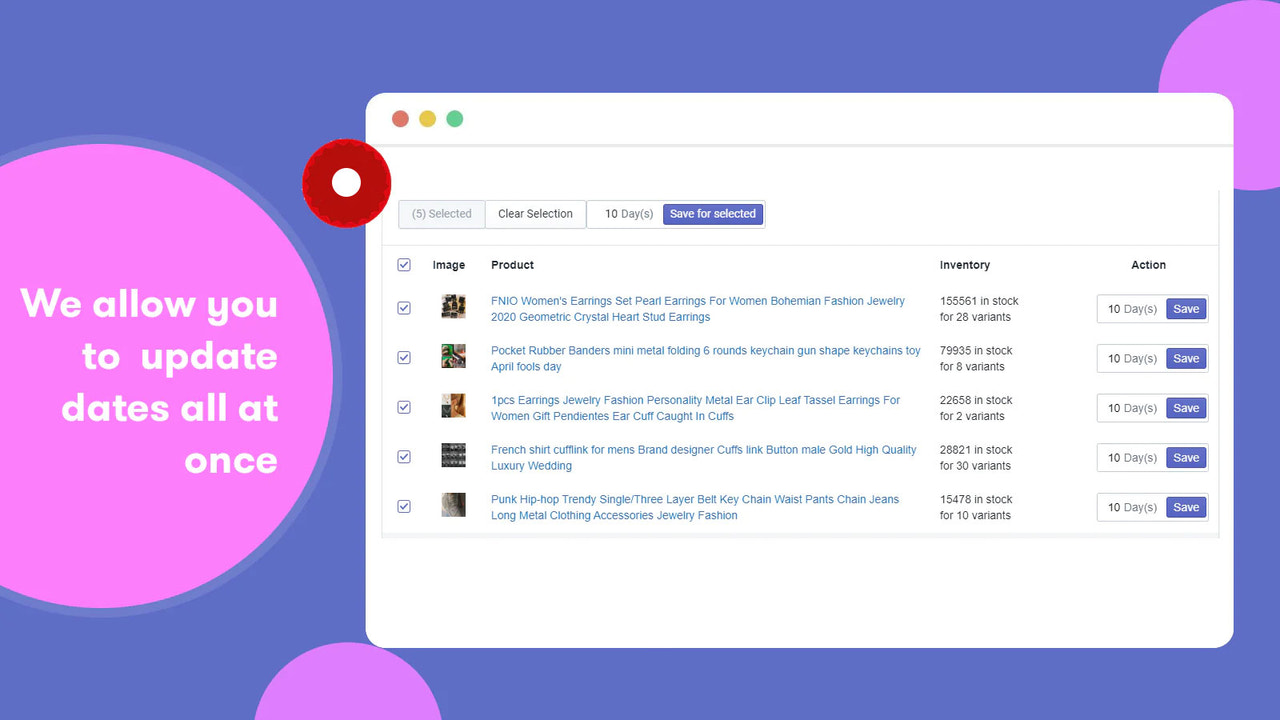Save days for FNIO Women's Earrings row
This screenshot has height=720, width=1280.
(1186, 309)
